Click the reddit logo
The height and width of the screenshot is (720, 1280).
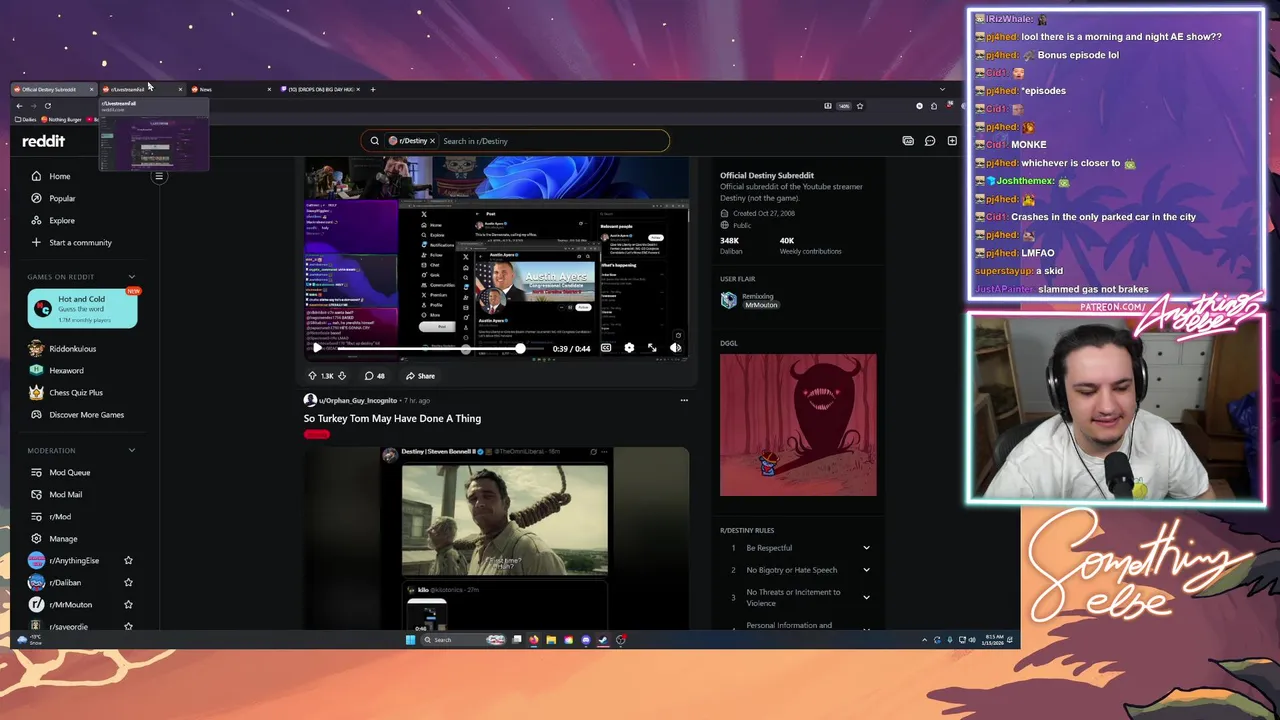44,141
